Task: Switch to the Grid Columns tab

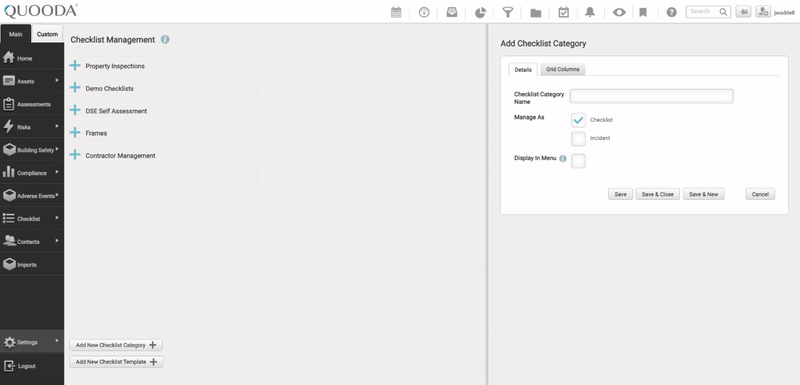Action: tap(563, 69)
